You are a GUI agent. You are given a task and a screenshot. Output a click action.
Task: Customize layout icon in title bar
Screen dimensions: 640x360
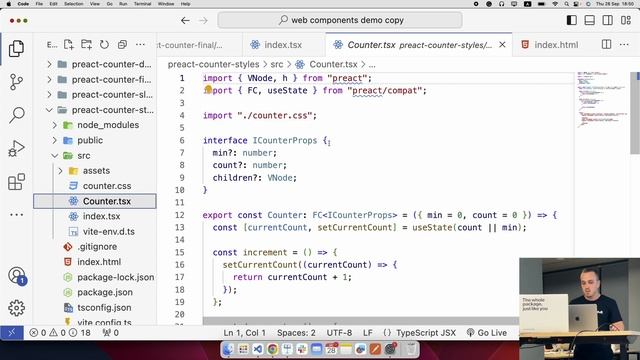(626, 20)
